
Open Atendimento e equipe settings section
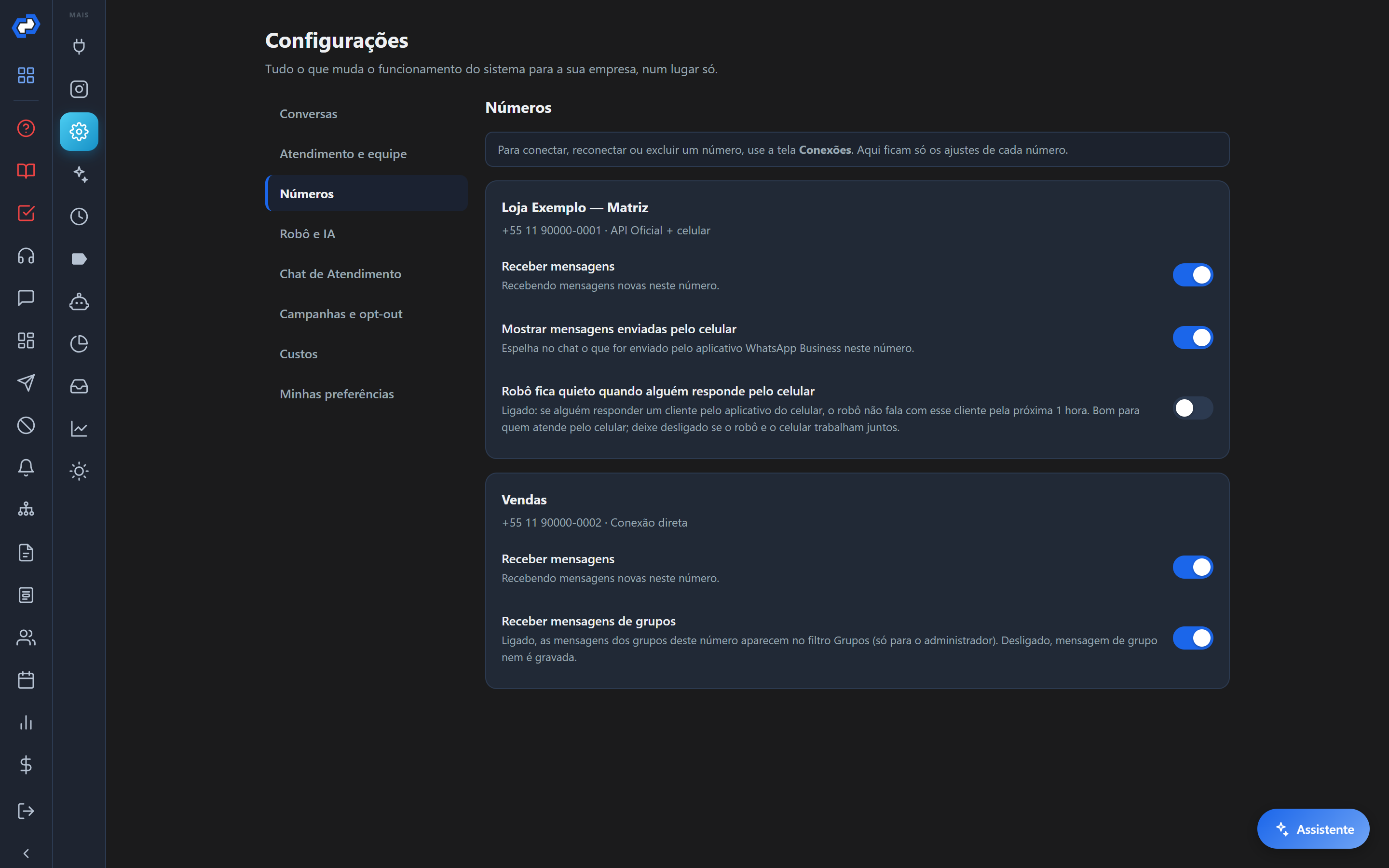[366, 154]
